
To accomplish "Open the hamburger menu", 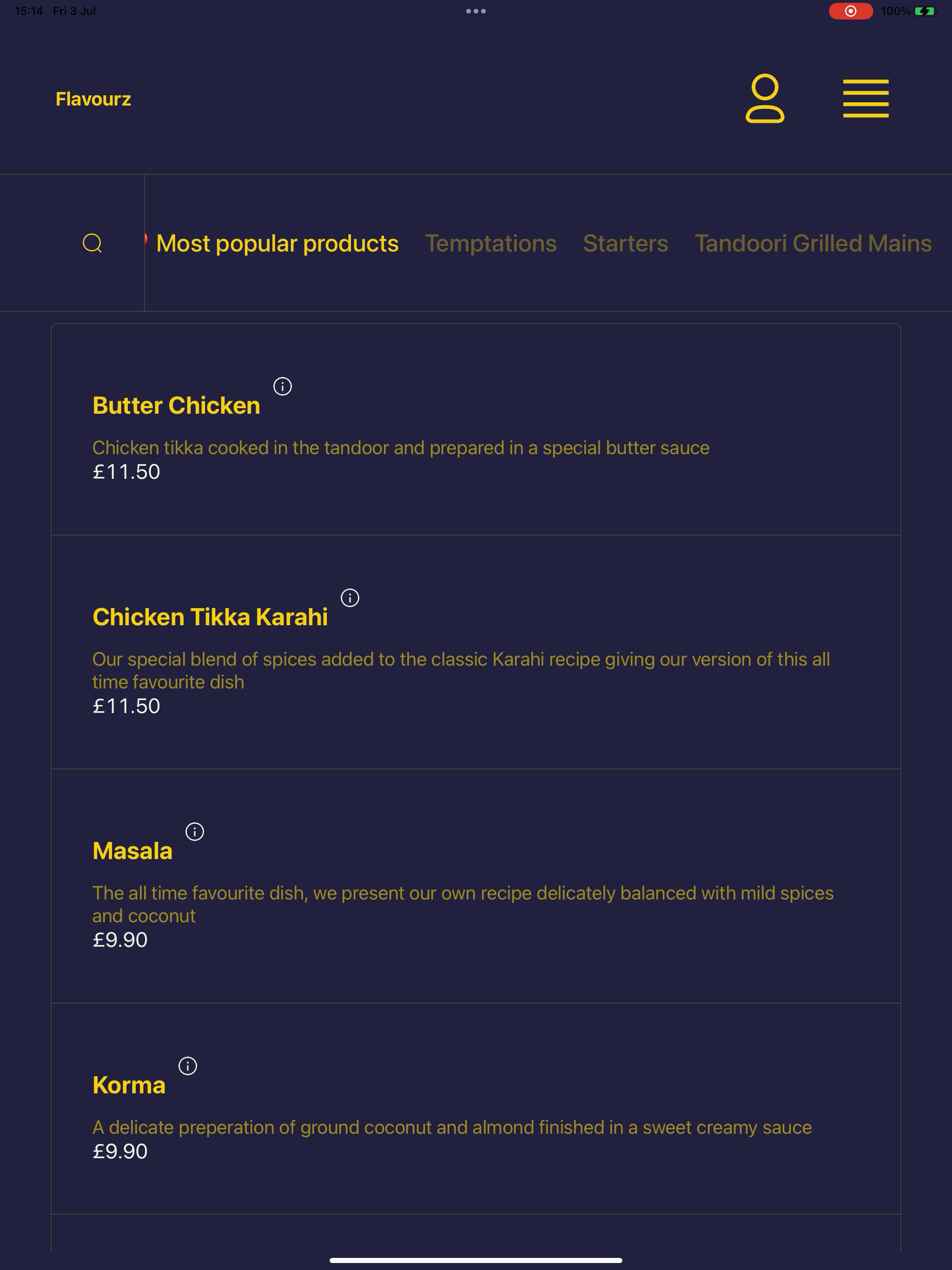I will (865, 99).
